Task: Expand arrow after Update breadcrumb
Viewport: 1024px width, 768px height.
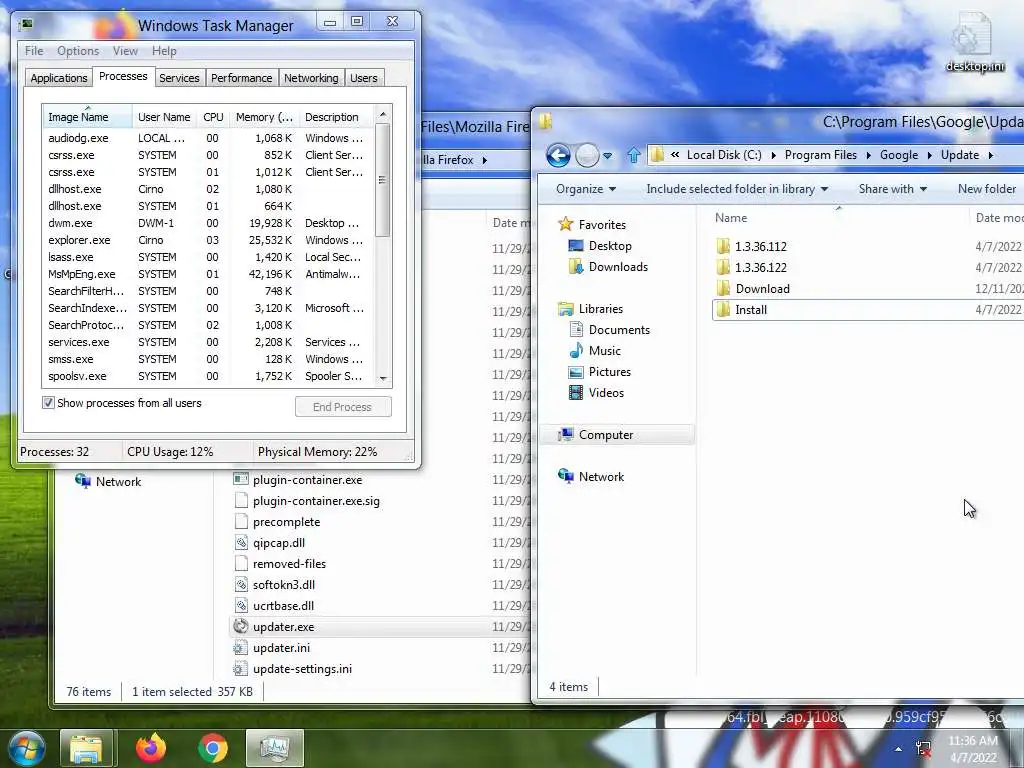Action: [991, 155]
